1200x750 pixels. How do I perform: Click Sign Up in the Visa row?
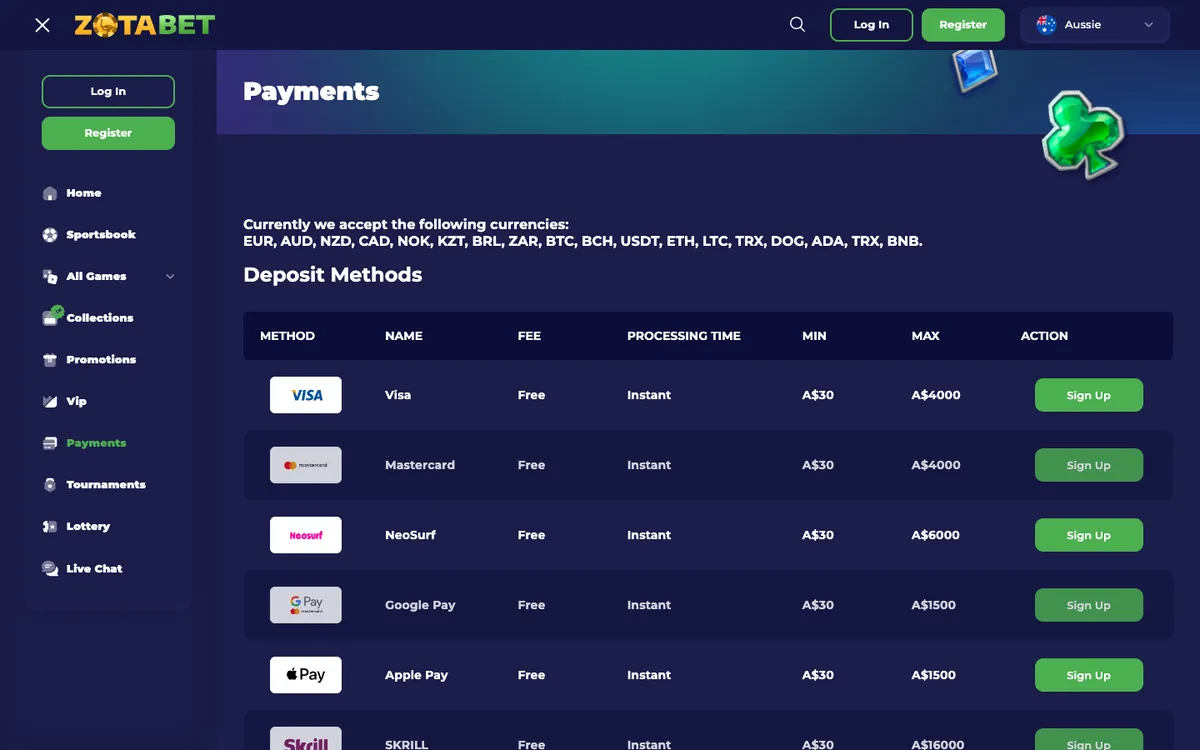pos(1089,395)
